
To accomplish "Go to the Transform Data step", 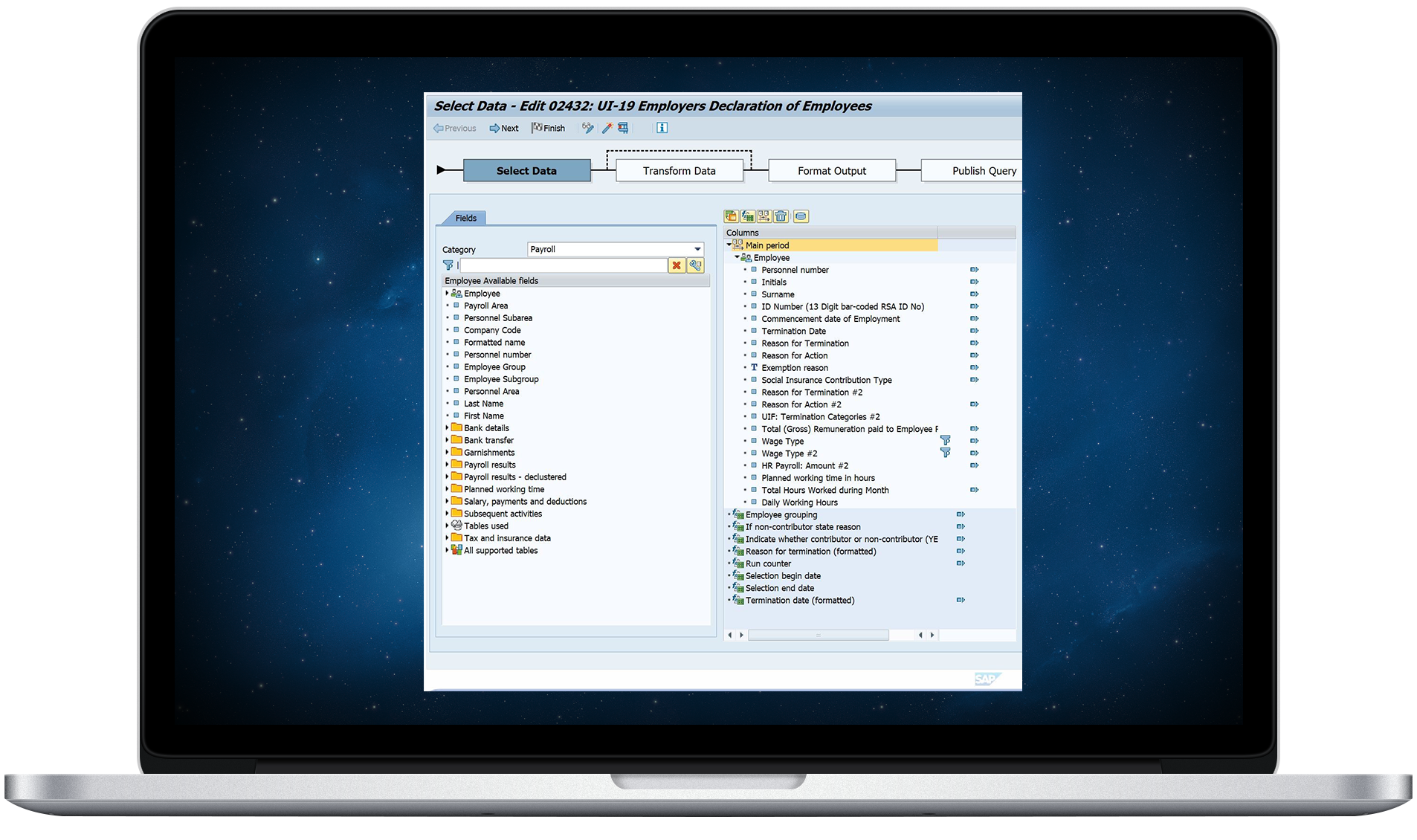I will tap(679, 170).
